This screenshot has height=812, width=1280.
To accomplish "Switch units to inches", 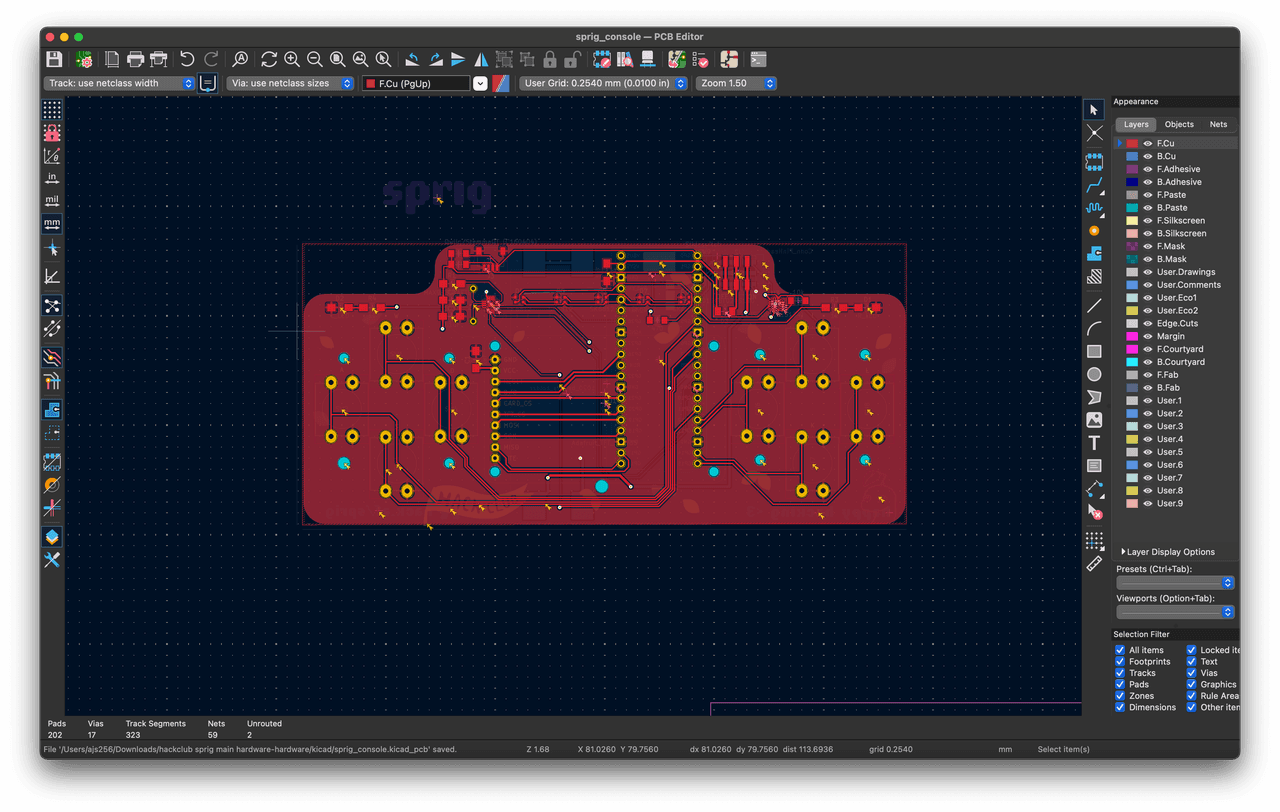I will (52, 178).
